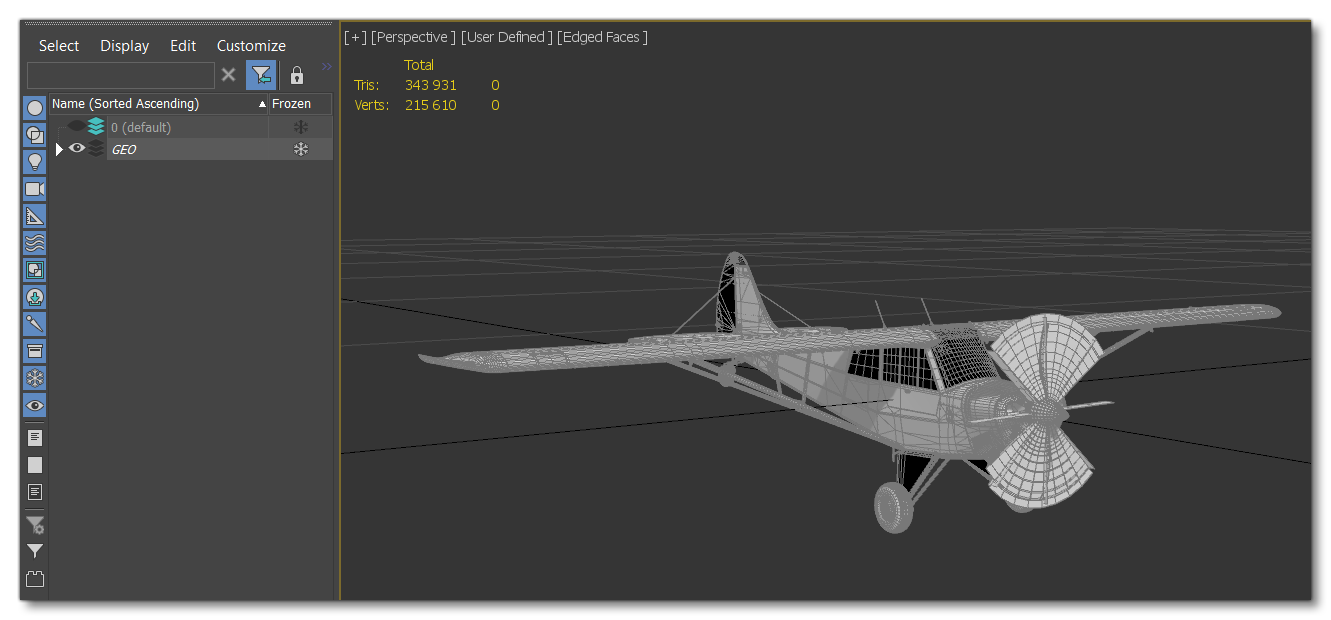Hide the GEO layer using its eye

[x=77, y=149]
